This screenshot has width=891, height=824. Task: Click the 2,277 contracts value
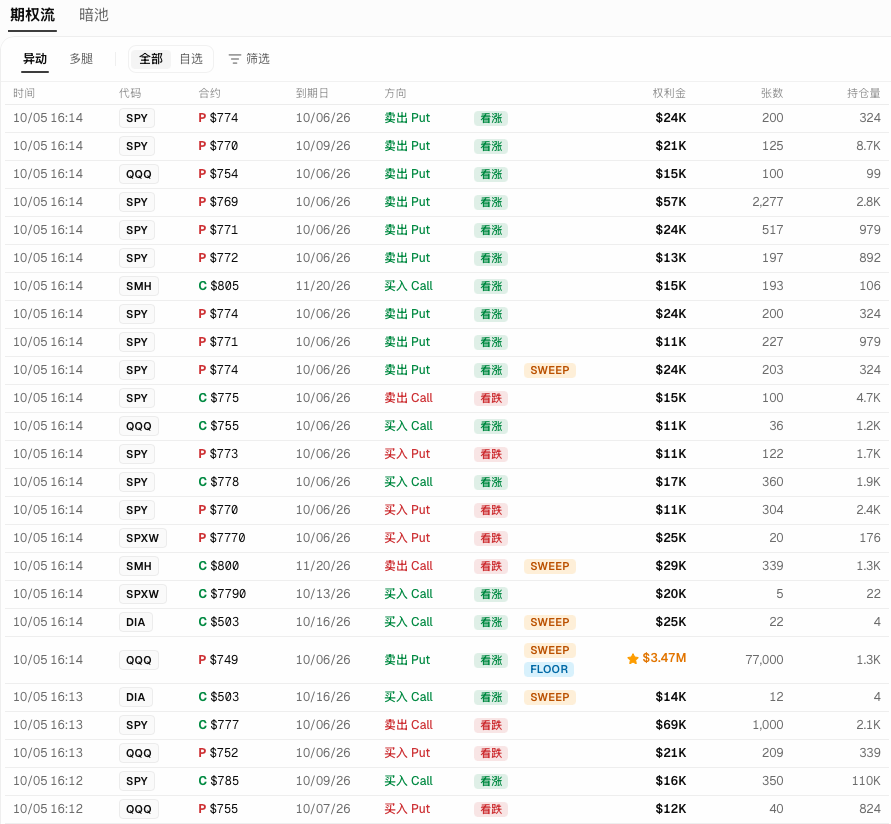(768, 202)
